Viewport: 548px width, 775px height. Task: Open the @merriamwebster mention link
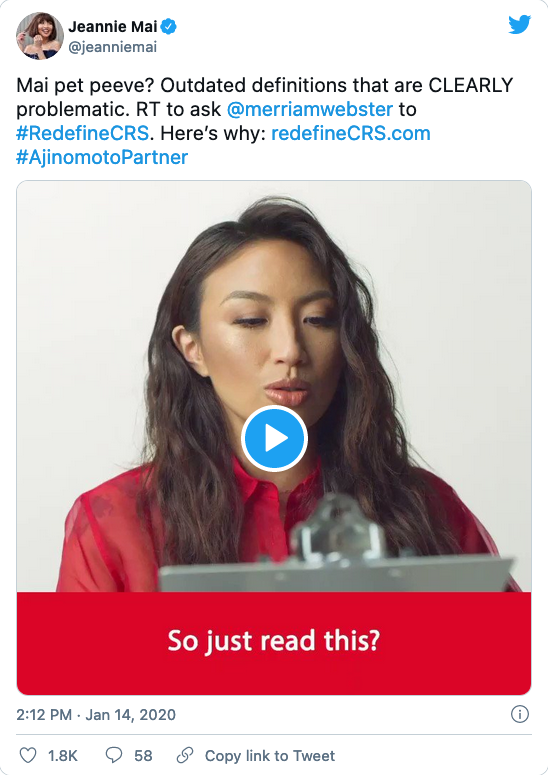click(x=310, y=109)
